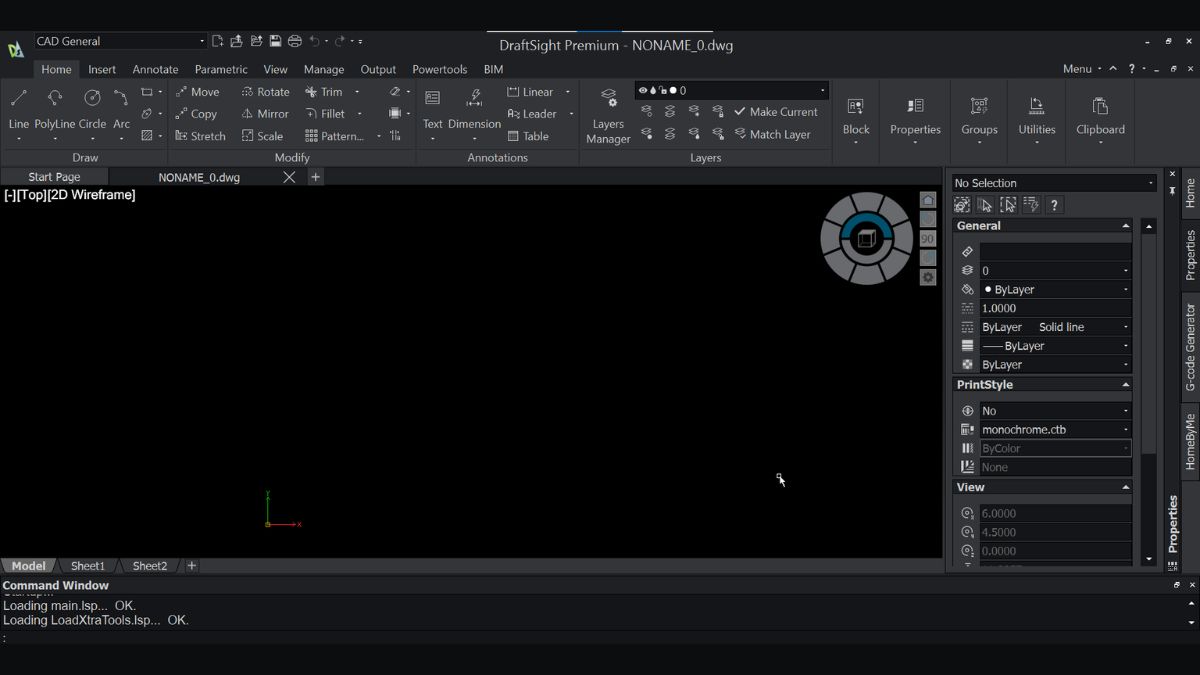
Task: Click the Stretch button
Action: [200, 136]
